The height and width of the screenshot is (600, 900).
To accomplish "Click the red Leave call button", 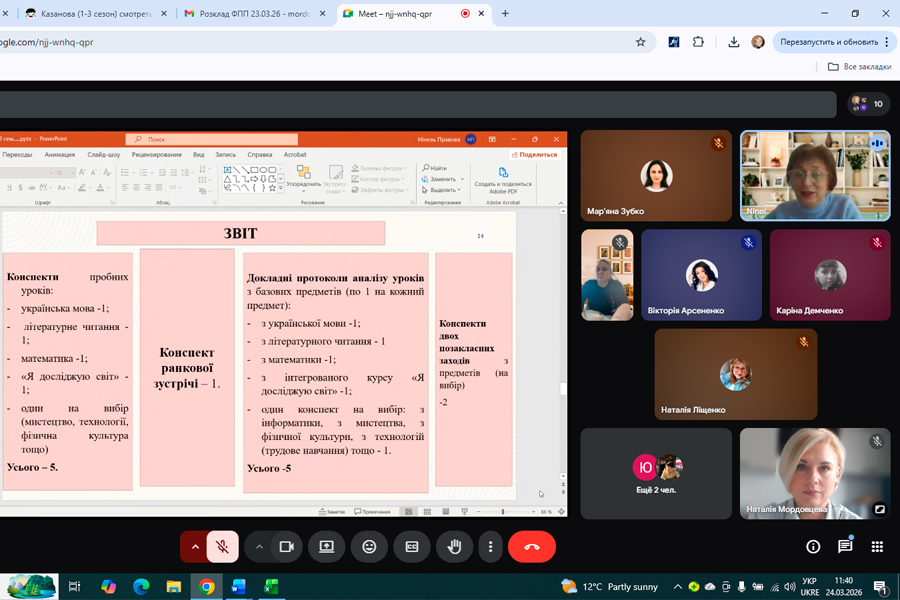I will coord(531,547).
